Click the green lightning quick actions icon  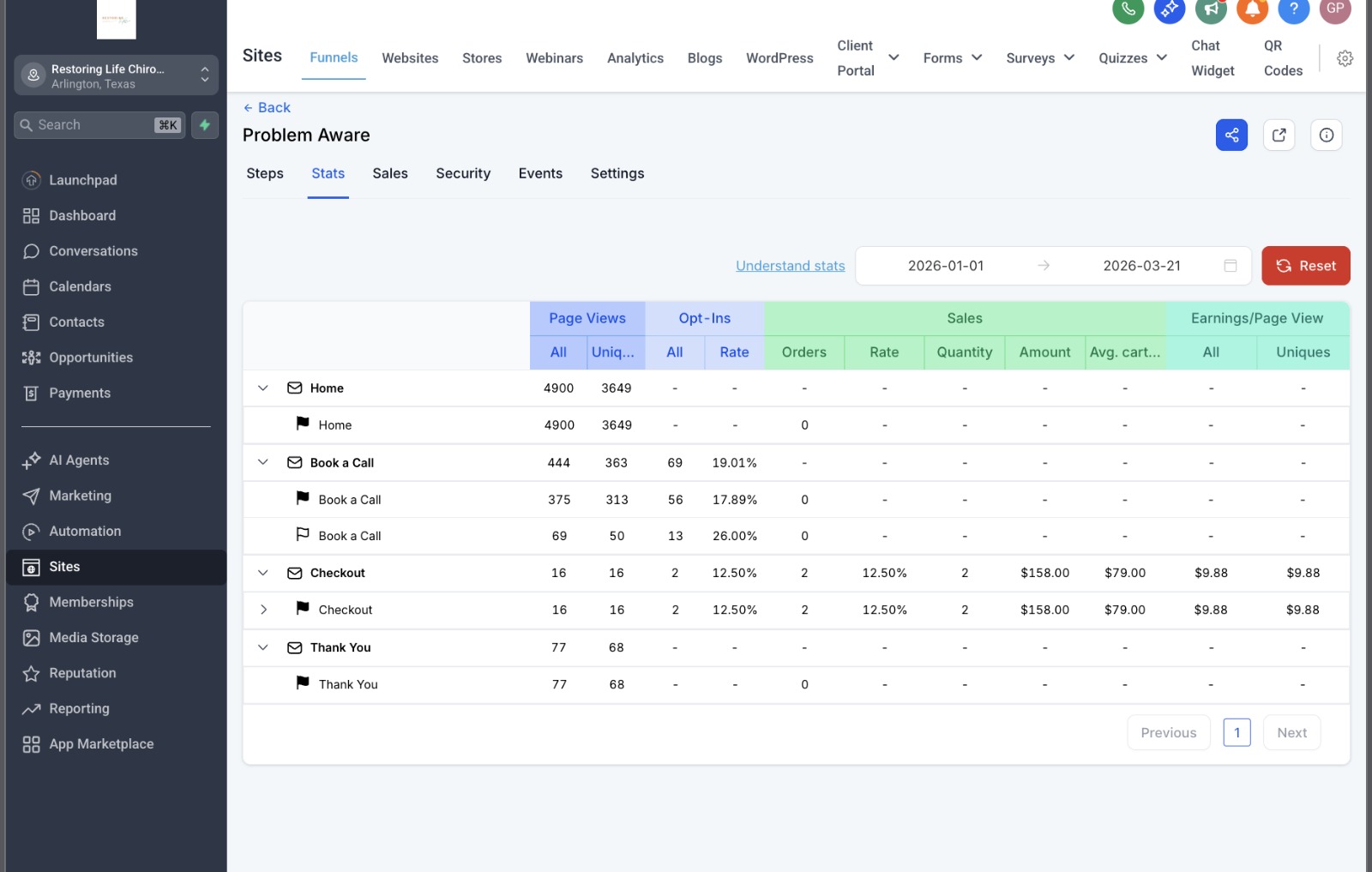205,125
